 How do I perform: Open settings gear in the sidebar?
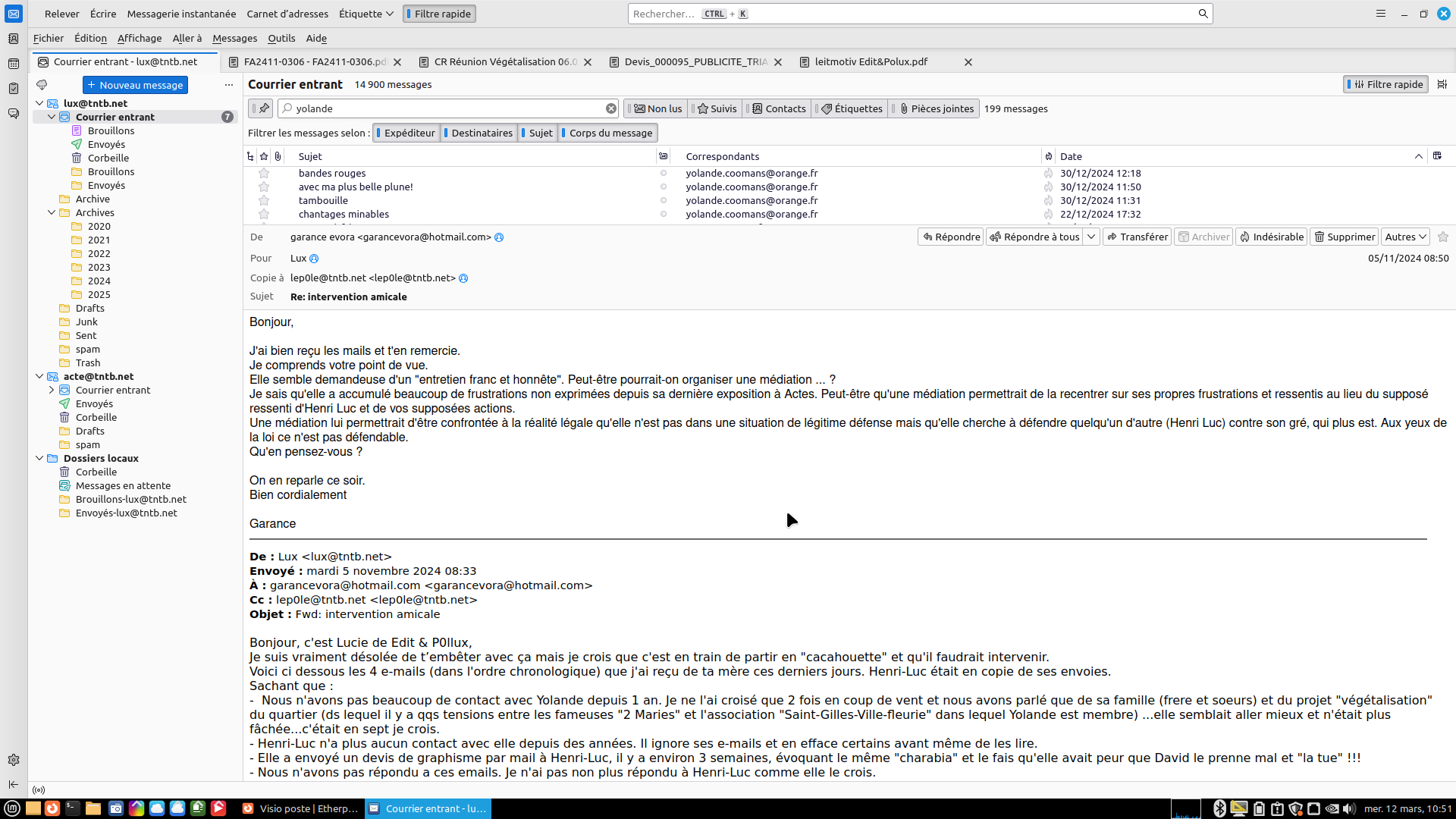pos(13,760)
